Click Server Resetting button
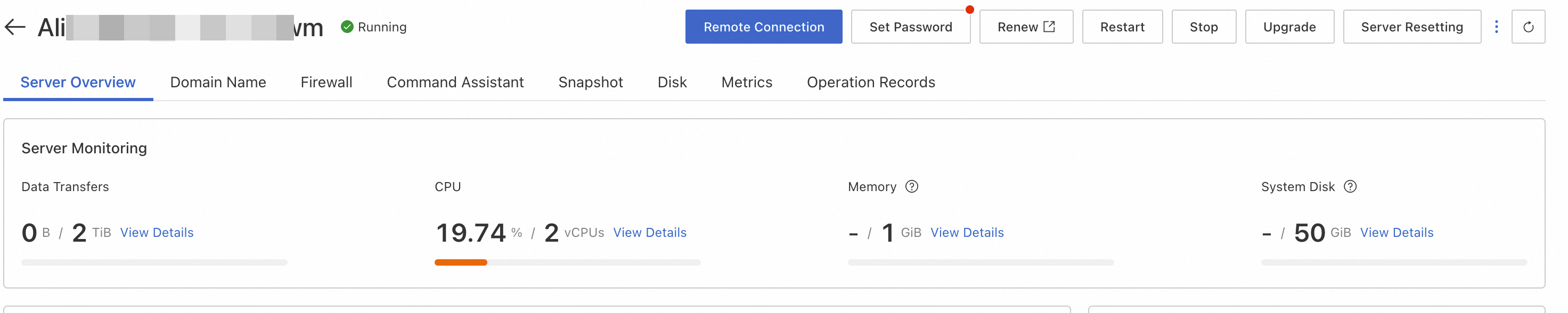The width and height of the screenshot is (1568, 313). point(1411,27)
